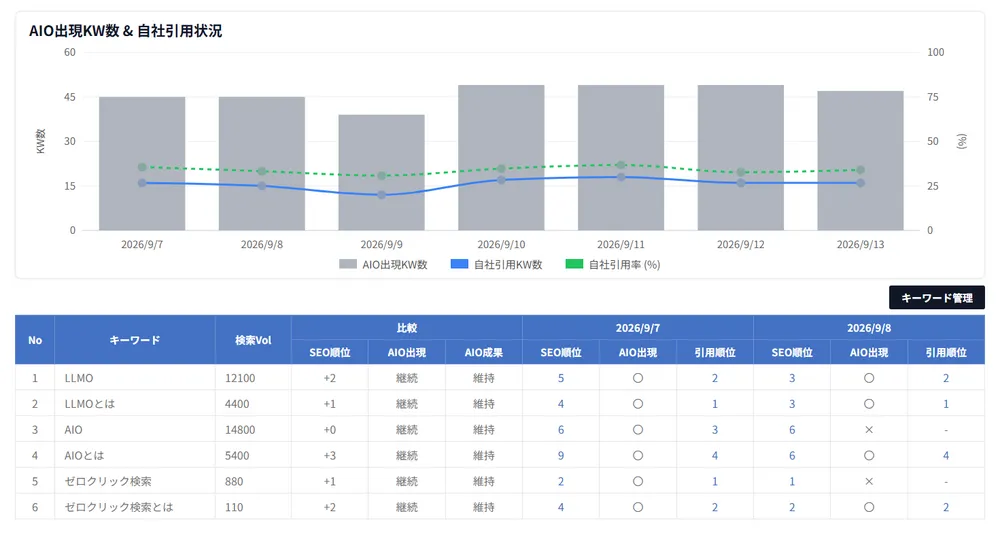Image resolution: width=1000 pixels, height=535 pixels.
Task: Click the 9/8 AIO出現 × mark for AIO
Action: 869,430
